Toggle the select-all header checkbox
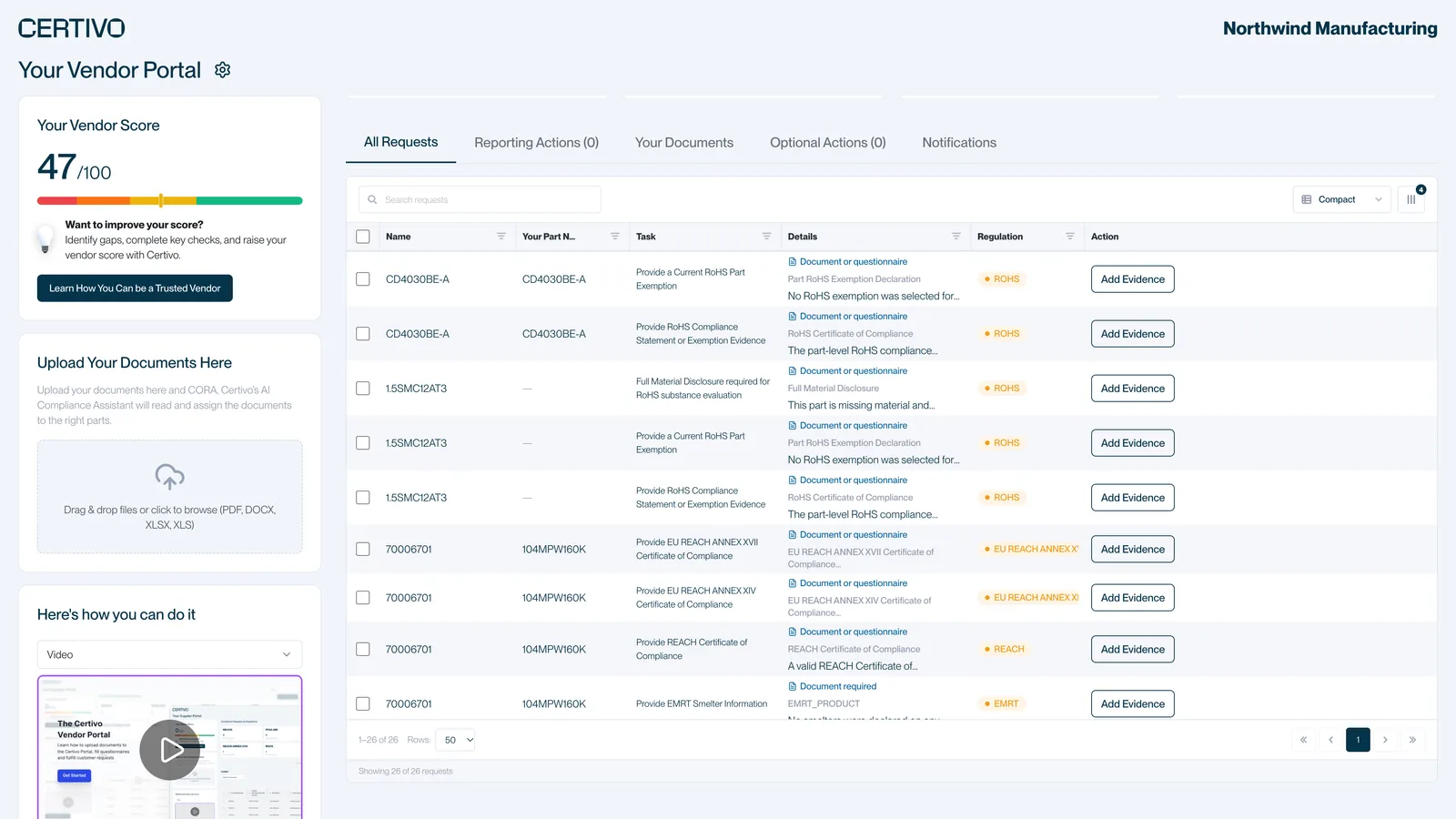This screenshot has width=1456, height=819. click(363, 237)
